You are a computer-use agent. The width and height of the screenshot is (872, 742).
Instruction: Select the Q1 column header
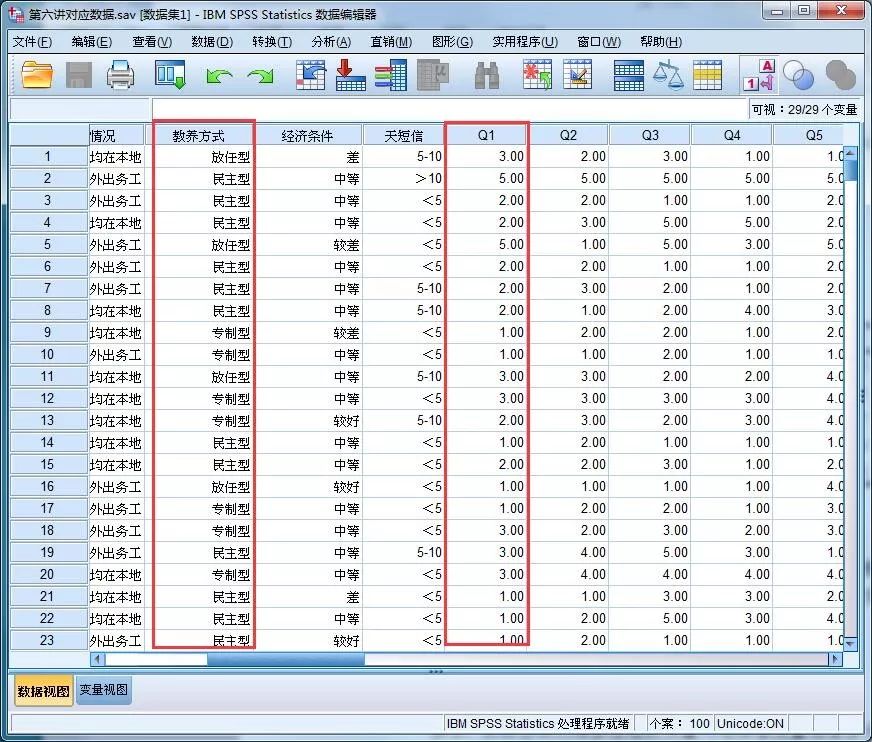coord(486,134)
